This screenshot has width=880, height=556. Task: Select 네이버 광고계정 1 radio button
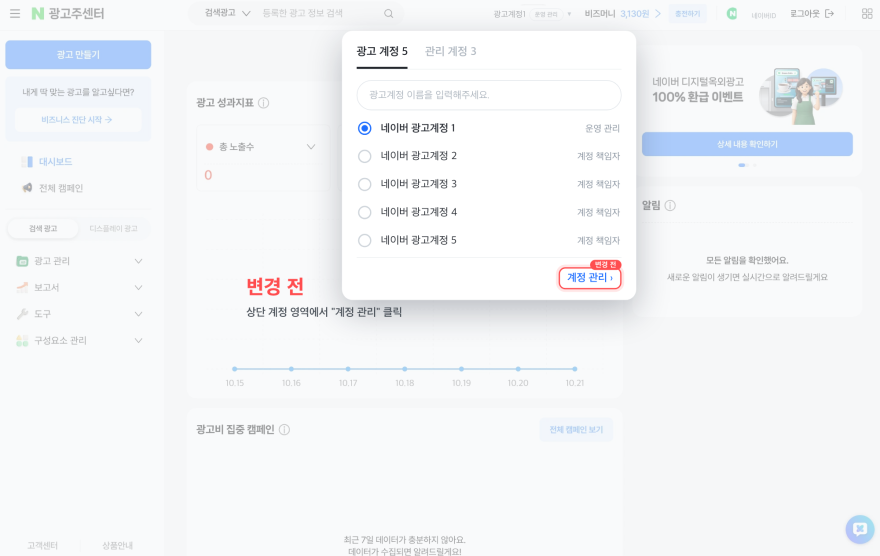pos(365,128)
